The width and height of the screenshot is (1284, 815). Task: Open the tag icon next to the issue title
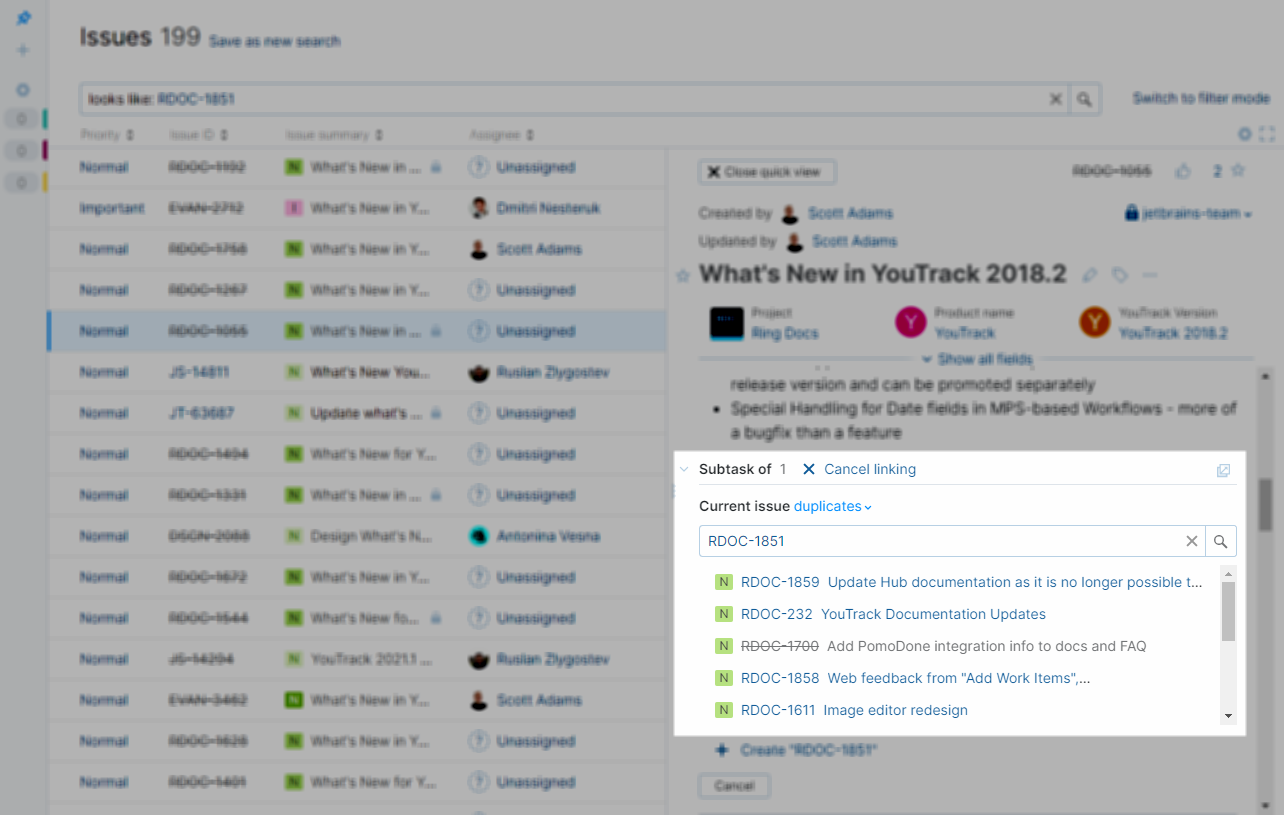click(x=1119, y=275)
